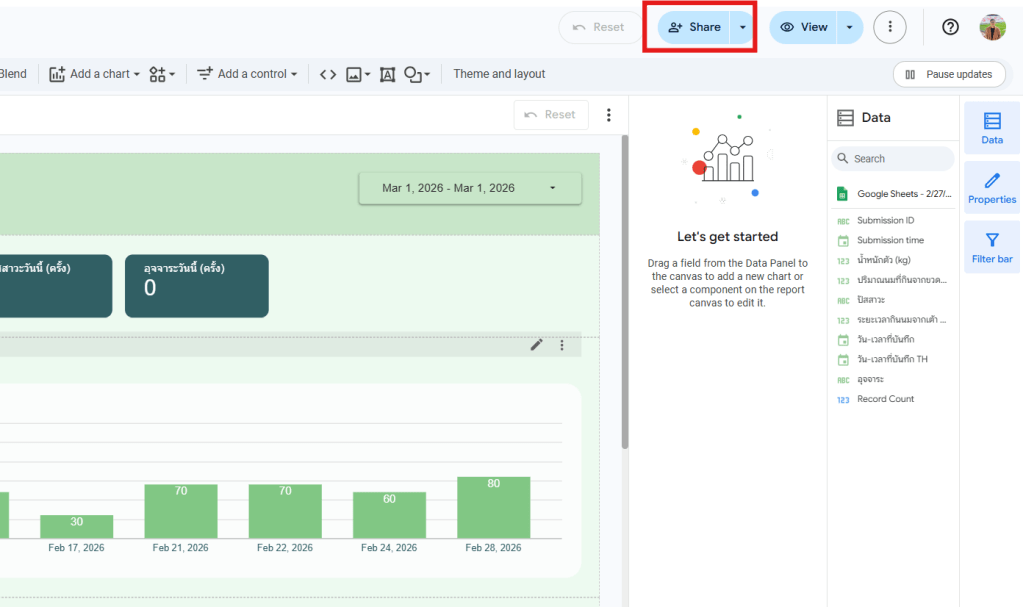Open the three-dot more options button near View
The width and height of the screenshot is (1023, 607).
(x=889, y=27)
